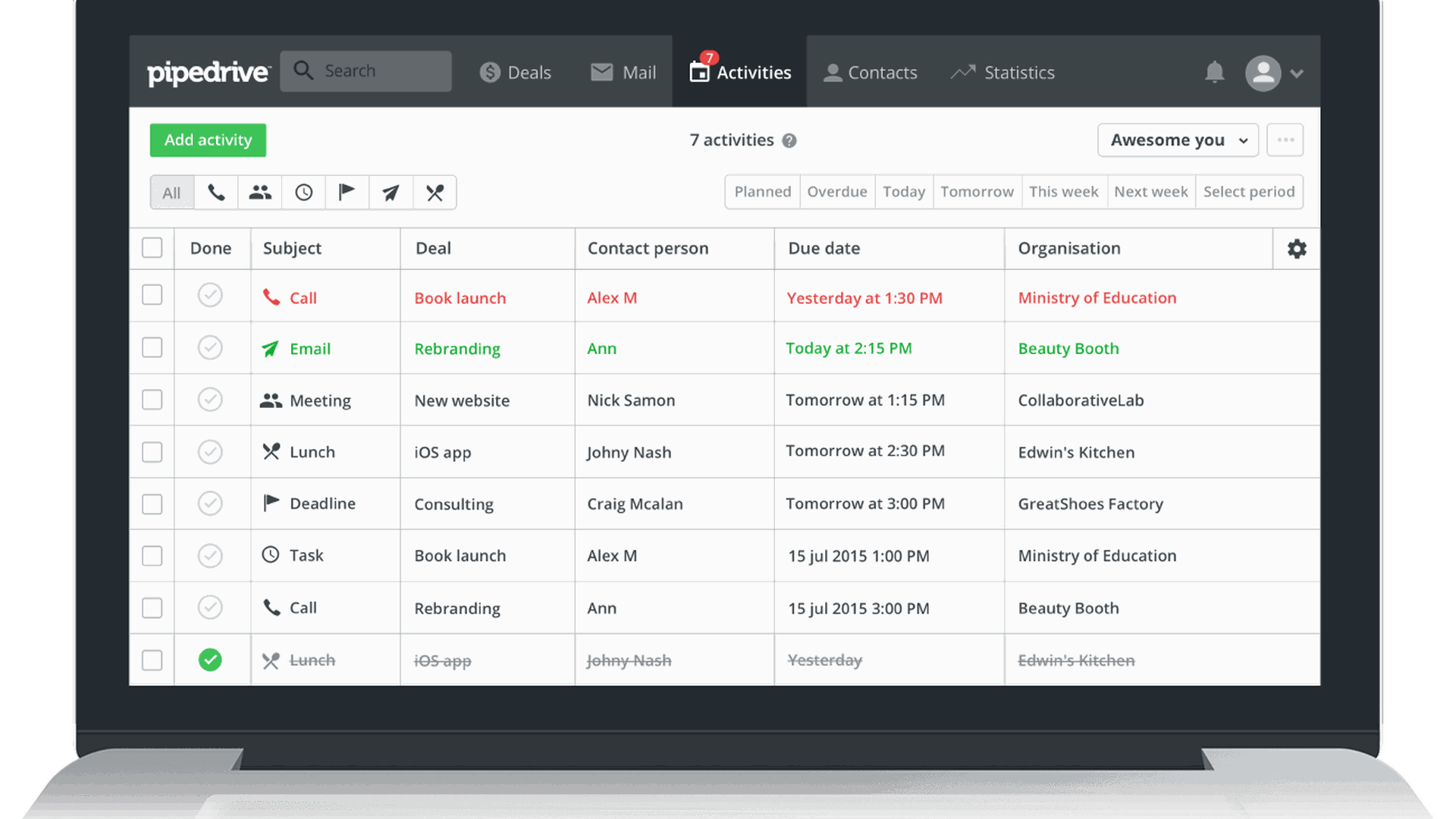The image size is (1456, 819).
Task: Sort by the Due date column header
Action: [824, 249]
